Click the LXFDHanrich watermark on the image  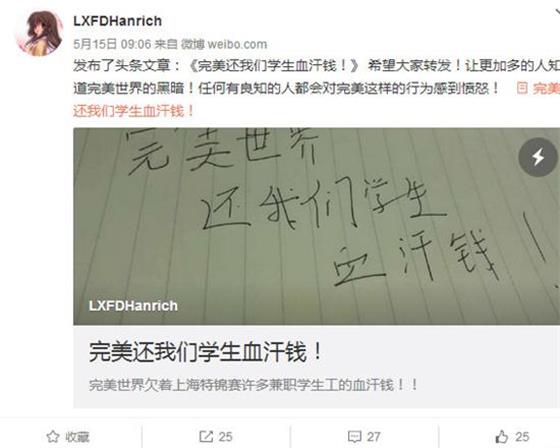(x=133, y=306)
